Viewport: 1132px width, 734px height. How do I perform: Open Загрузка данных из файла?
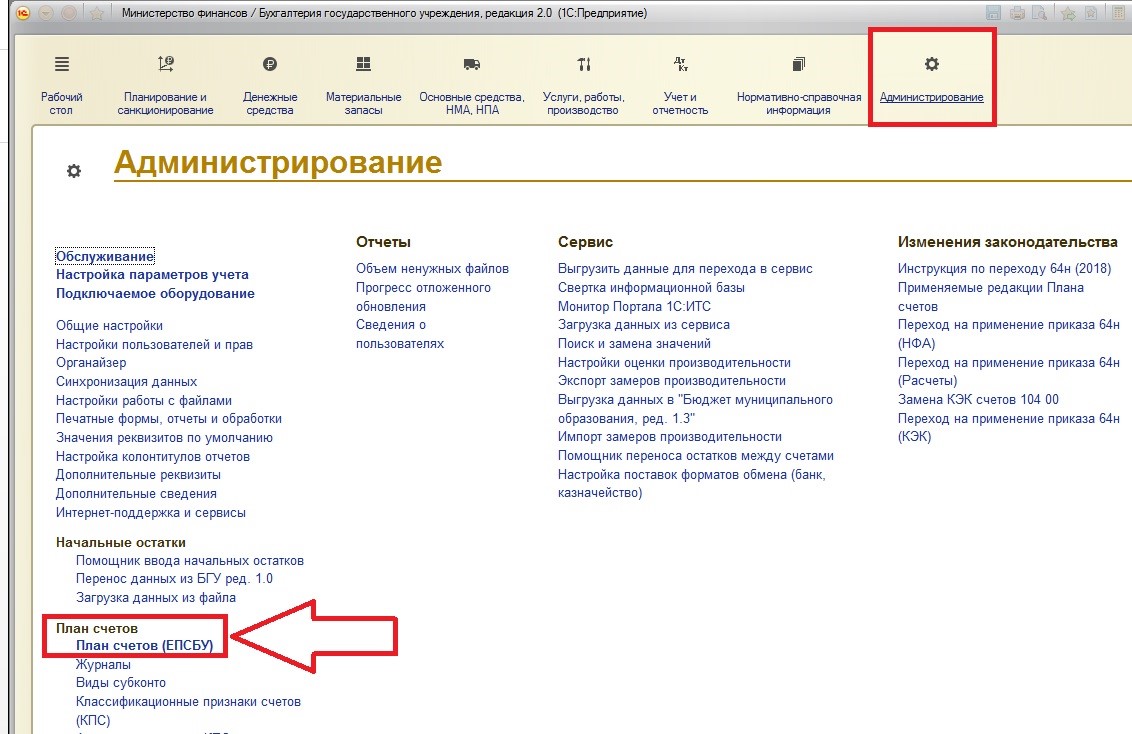pos(156,598)
